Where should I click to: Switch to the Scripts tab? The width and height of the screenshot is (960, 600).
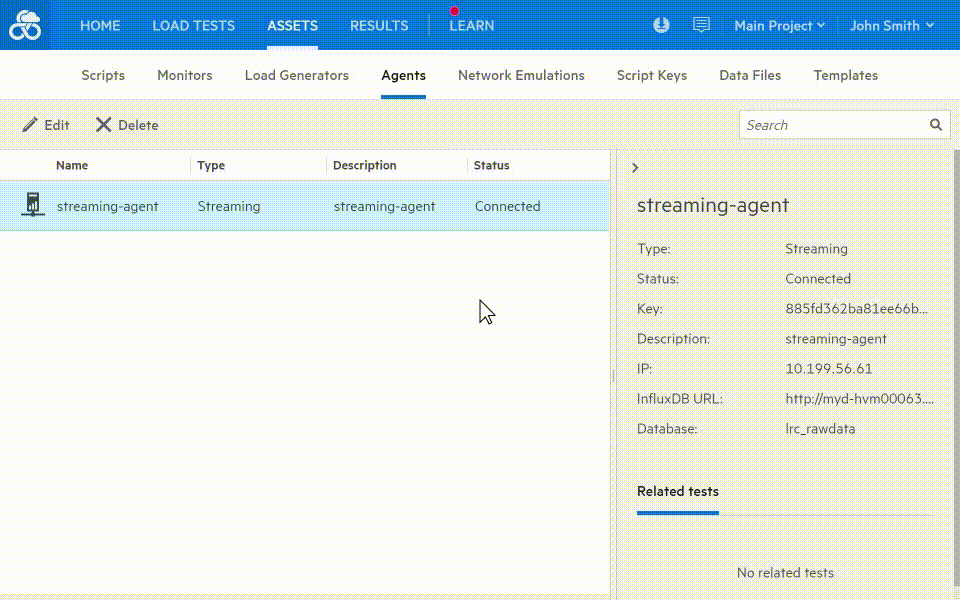[103, 75]
